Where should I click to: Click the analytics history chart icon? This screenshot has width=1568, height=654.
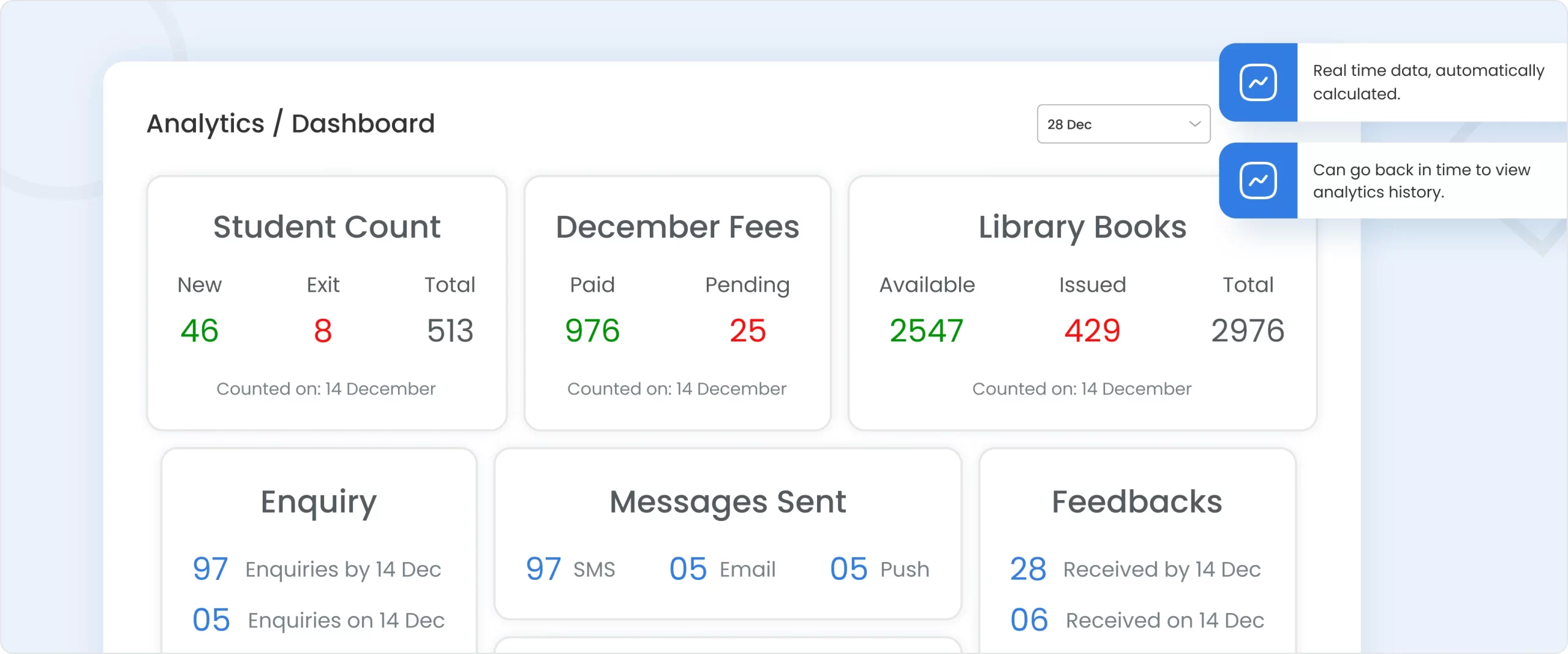tap(1258, 180)
